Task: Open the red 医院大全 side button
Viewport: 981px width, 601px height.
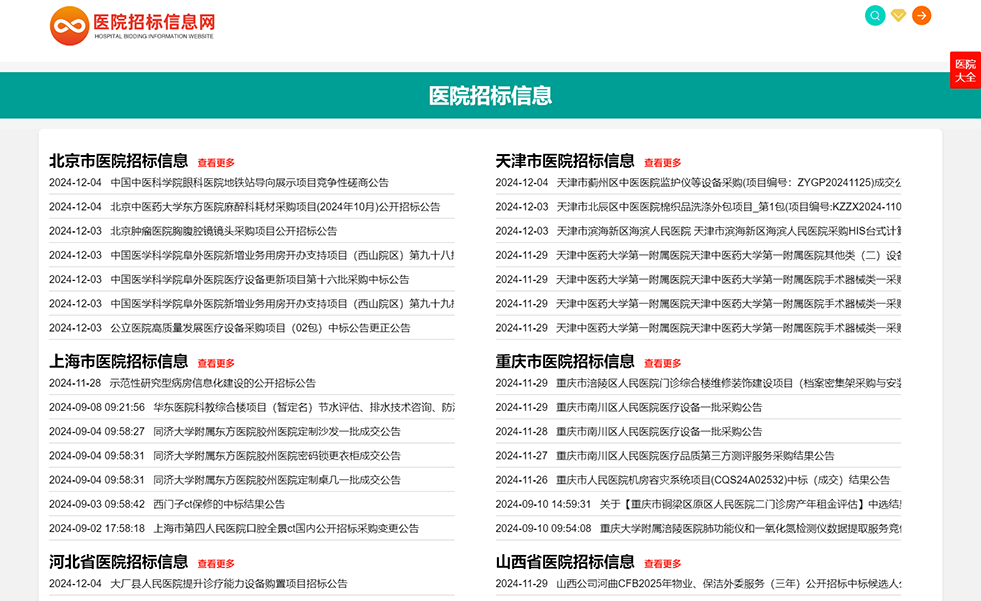Action: (965, 70)
